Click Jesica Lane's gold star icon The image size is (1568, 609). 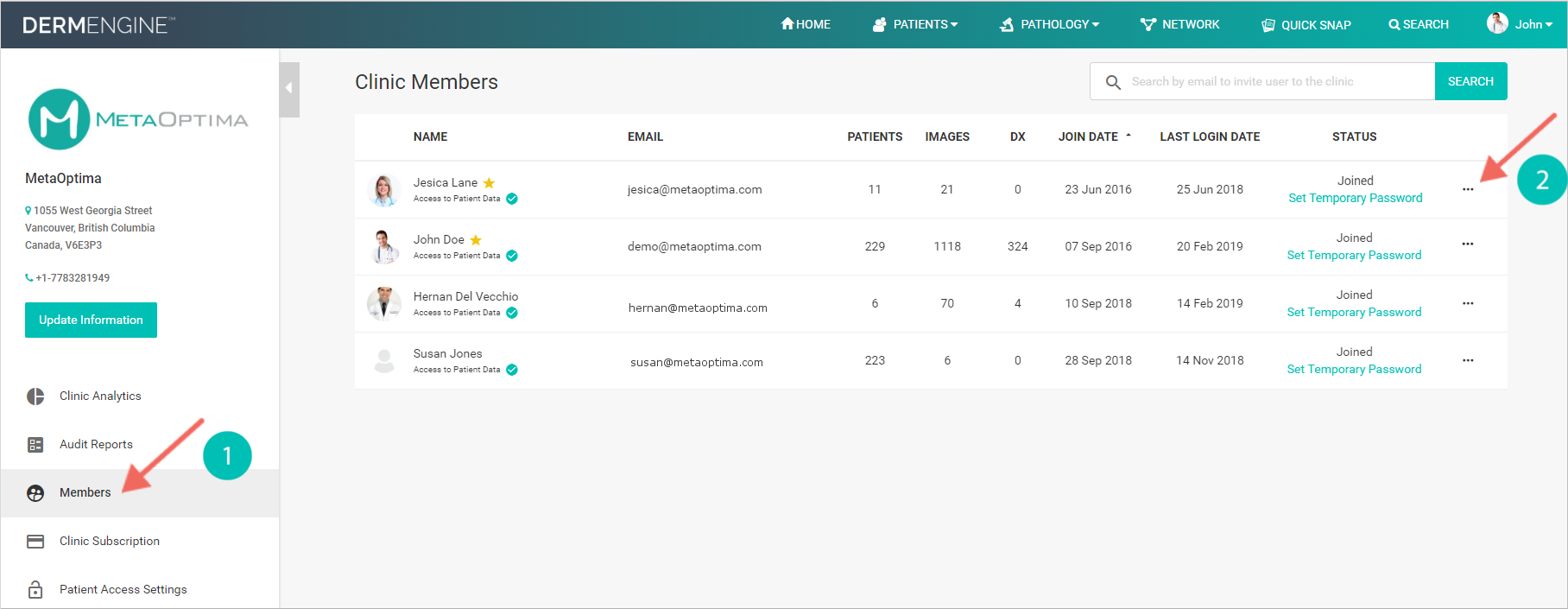[489, 183]
